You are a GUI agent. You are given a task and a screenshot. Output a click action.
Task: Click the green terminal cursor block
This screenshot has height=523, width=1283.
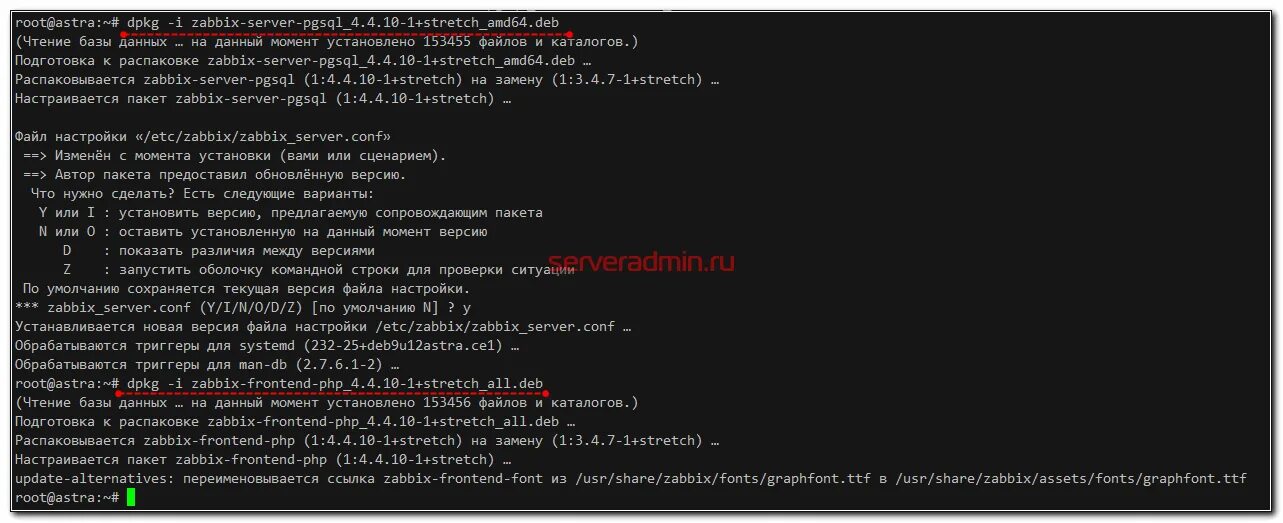click(x=130, y=498)
